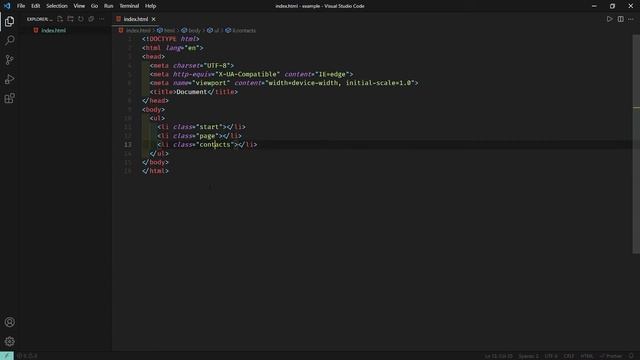Click the CRLF end-of-line indicator
This screenshot has width=640, height=360.
coord(569,356)
